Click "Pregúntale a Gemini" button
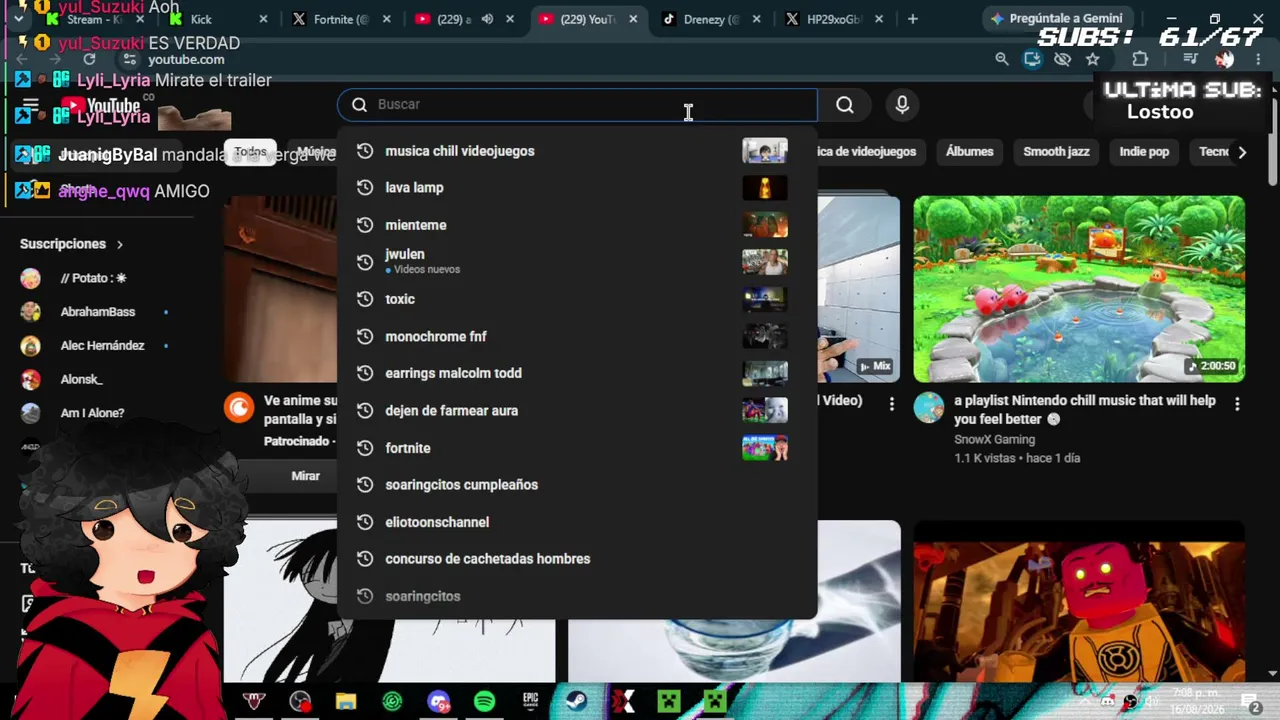Viewport: 1280px width, 720px height. (1056, 19)
